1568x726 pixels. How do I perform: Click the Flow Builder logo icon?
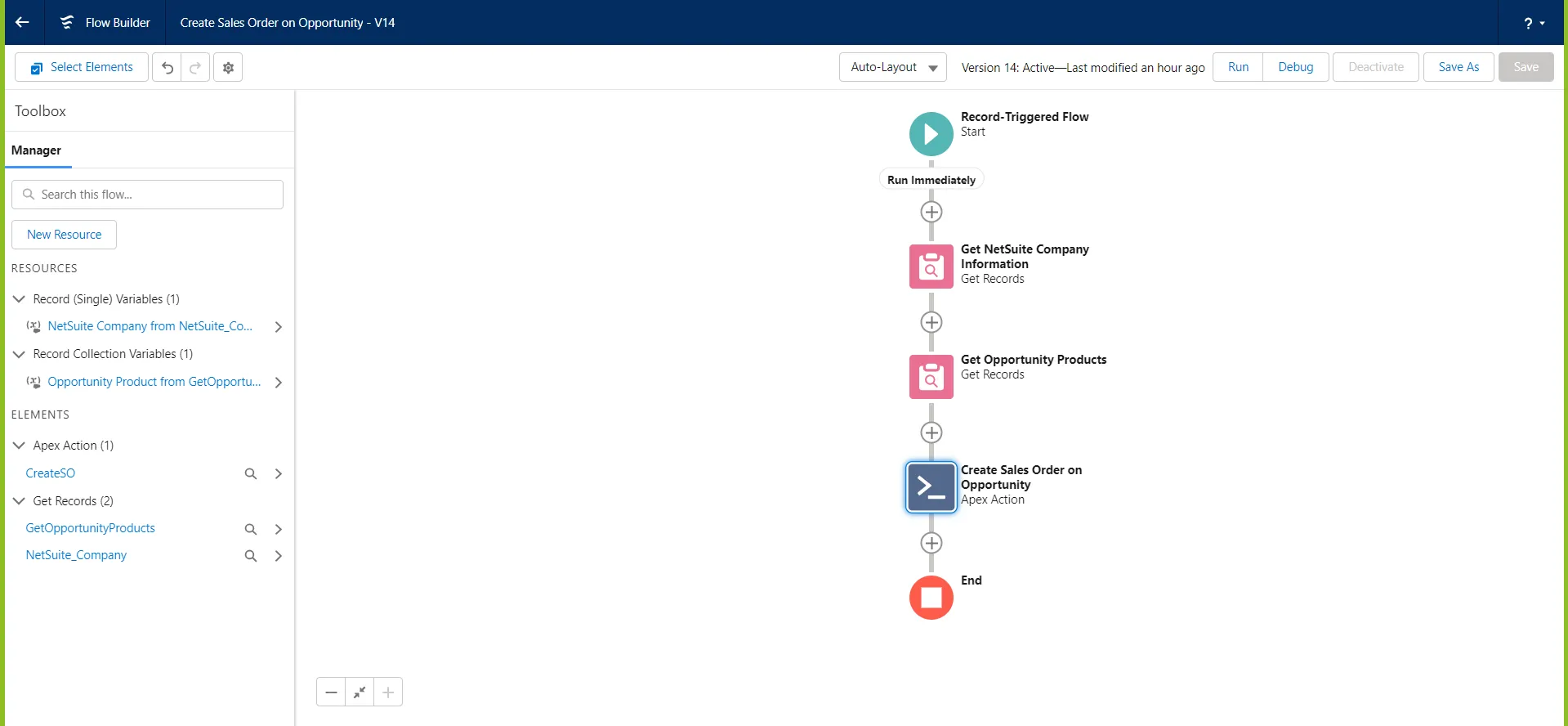(x=67, y=22)
